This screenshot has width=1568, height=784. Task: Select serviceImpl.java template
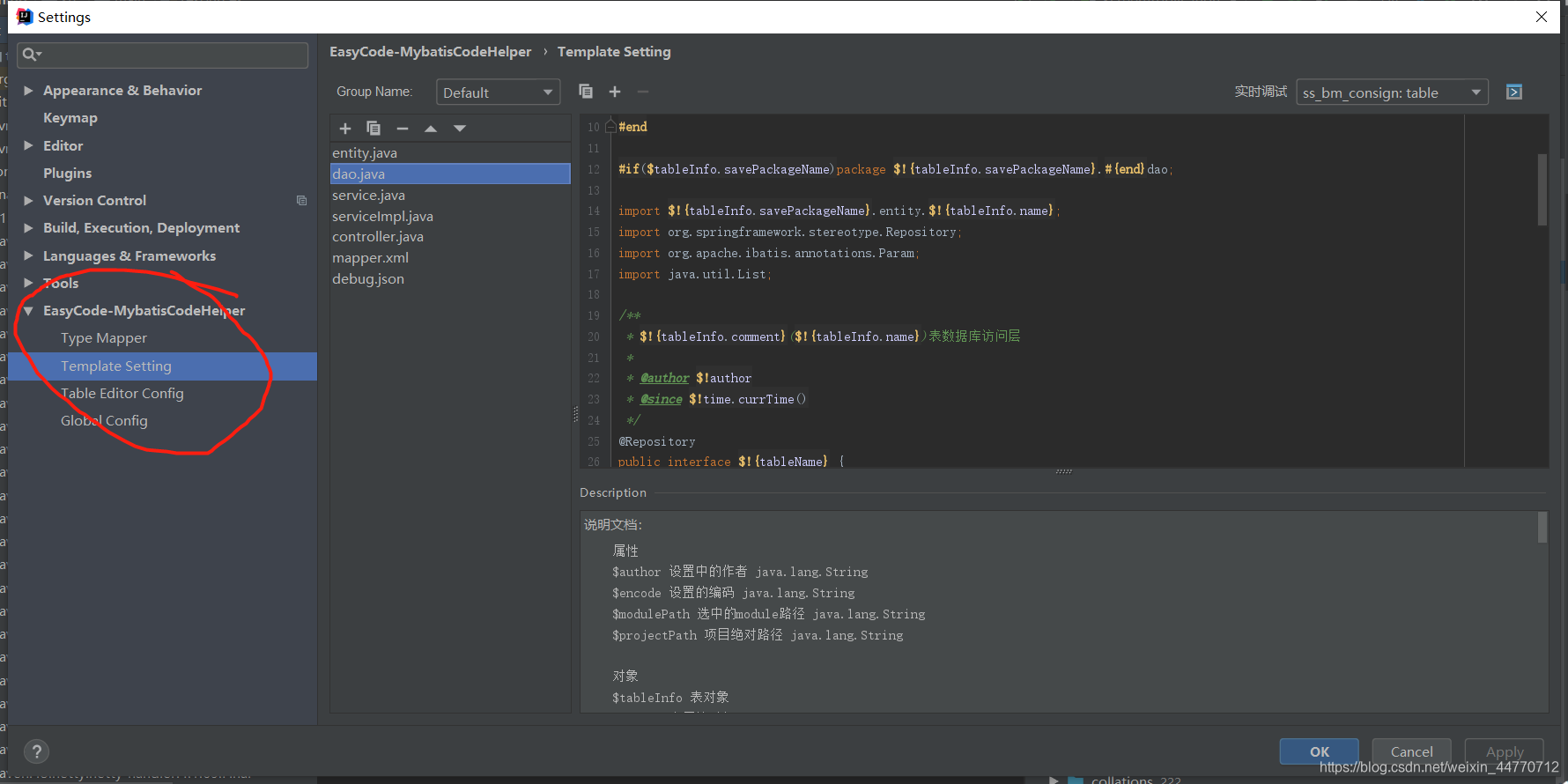pyautogui.click(x=450, y=217)
